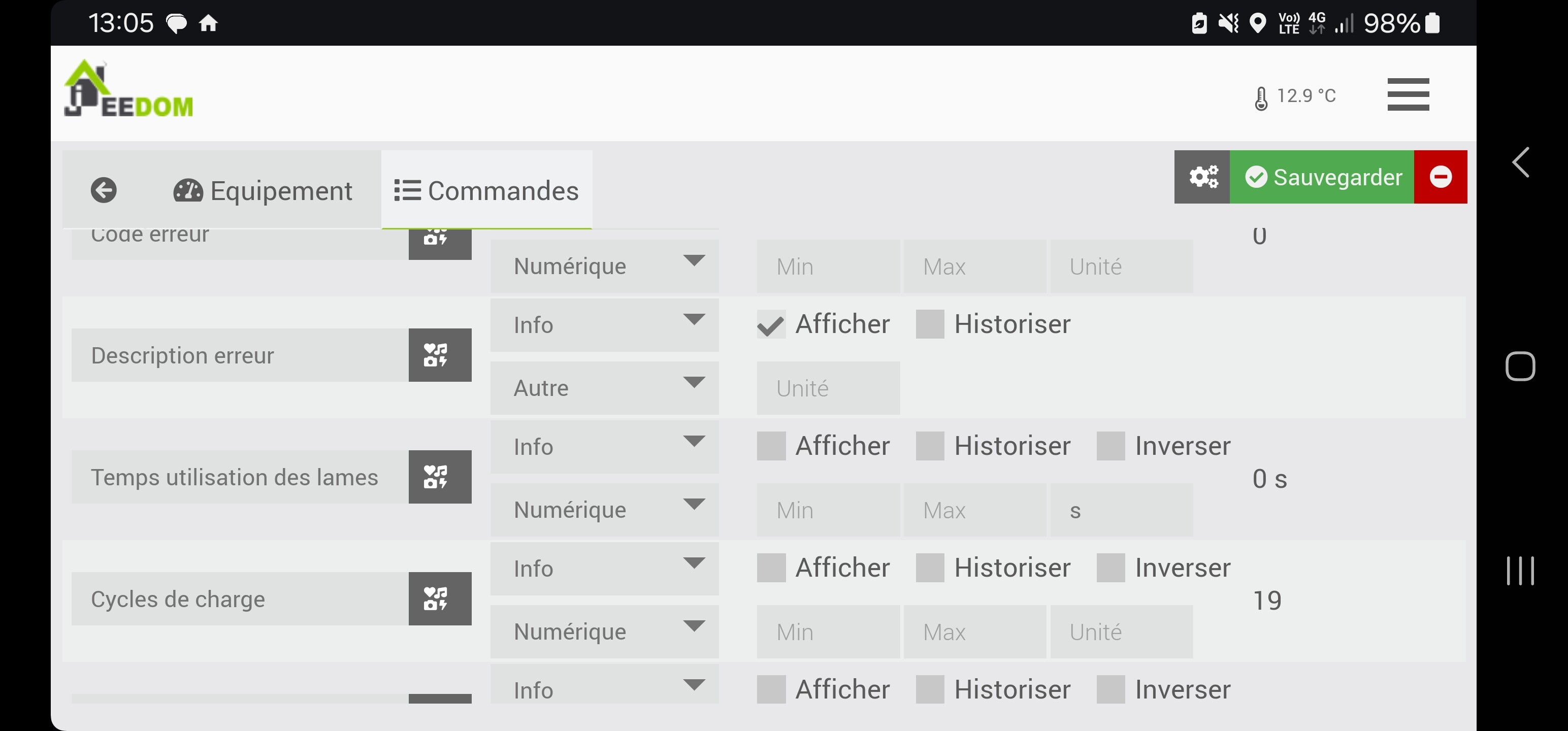Focus Unité field for Code erreur

click(1121, 266)
